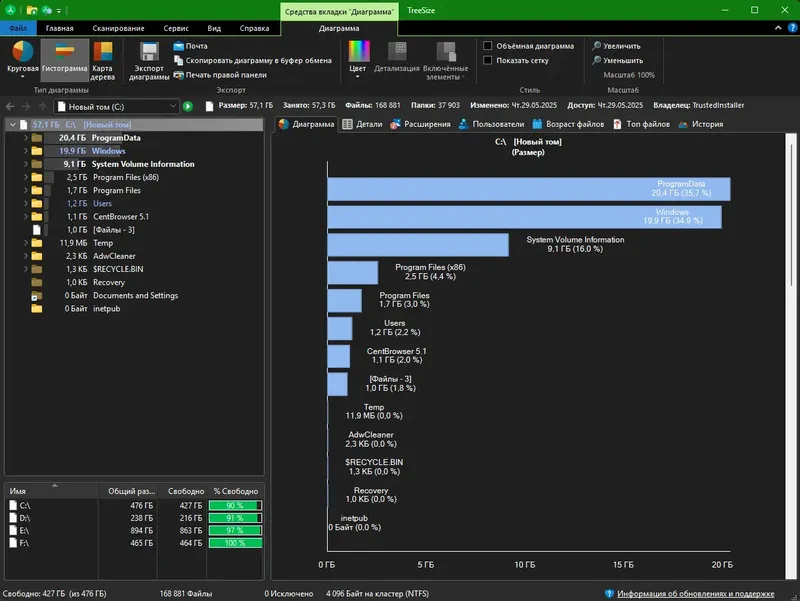This screenshot has width=800, height=601.
Task: Select AdwCleaner folder in tree
Action: 114,256
